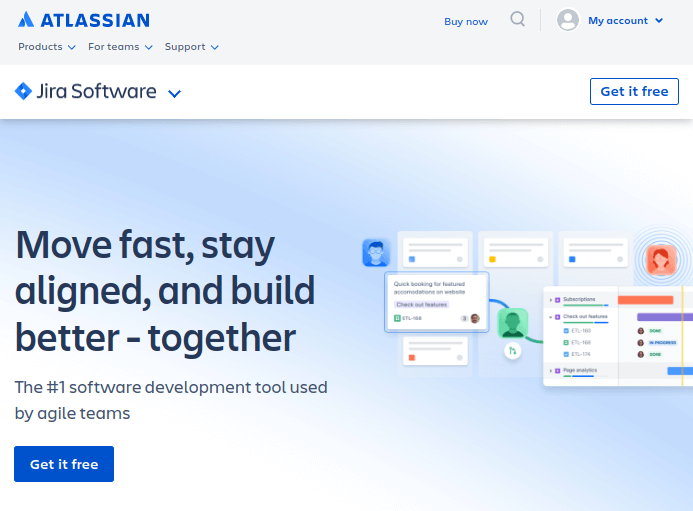Open the Jira Software product dropdown chevron
This screenshot has height=511, width=693.
coord(174,93)
